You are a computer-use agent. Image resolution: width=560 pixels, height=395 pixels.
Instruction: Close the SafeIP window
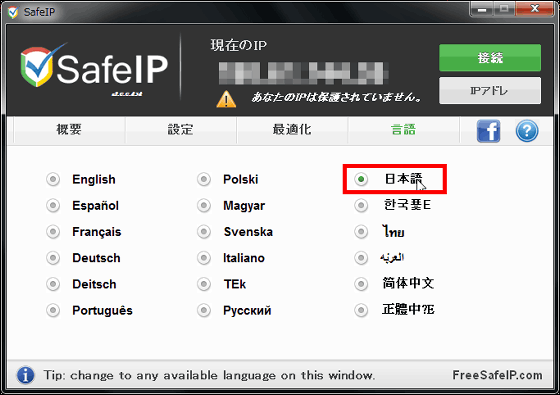click(x=534, y=9)
